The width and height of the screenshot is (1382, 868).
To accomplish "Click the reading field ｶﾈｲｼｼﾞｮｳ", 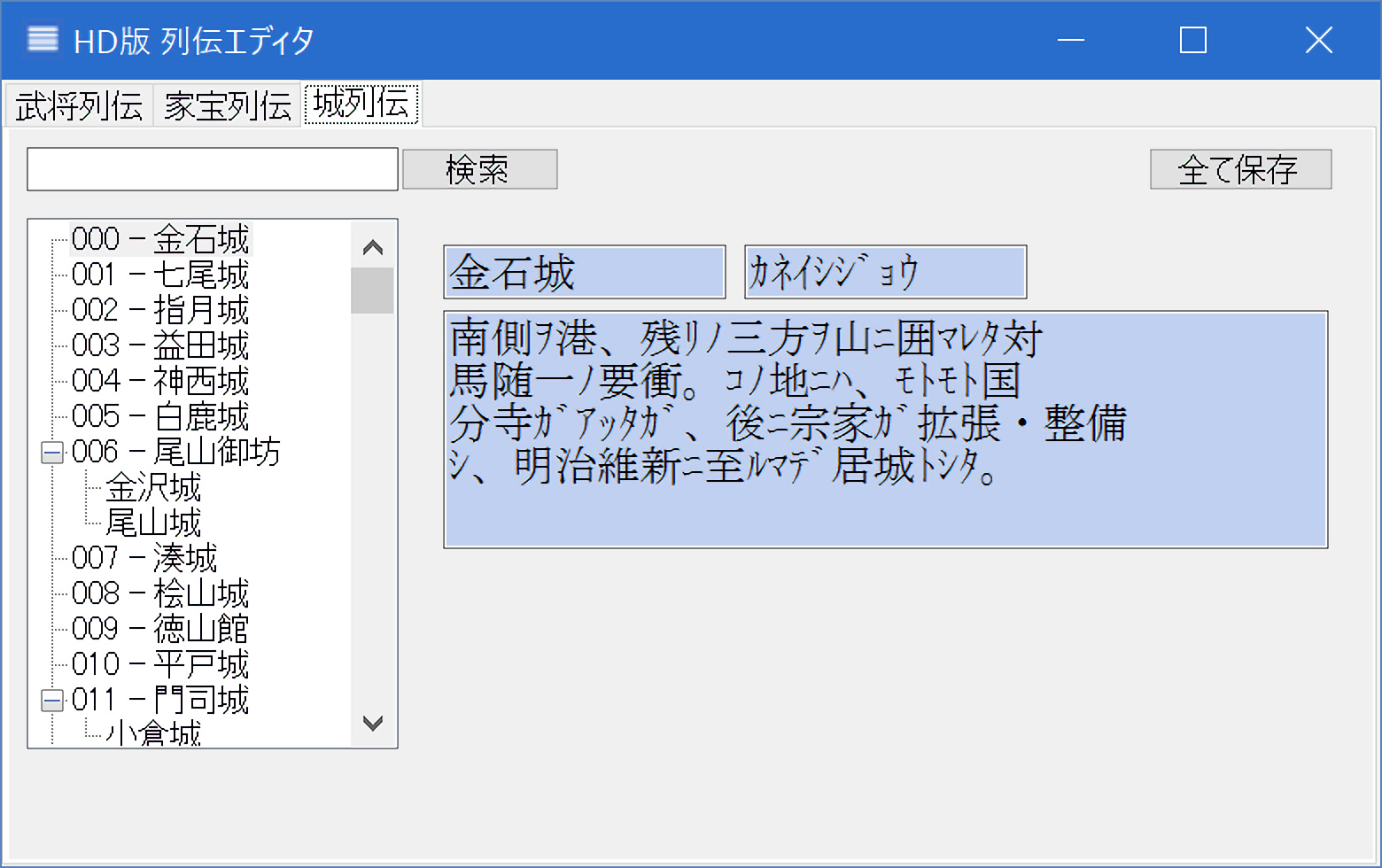I will click(x=885, y=272).
